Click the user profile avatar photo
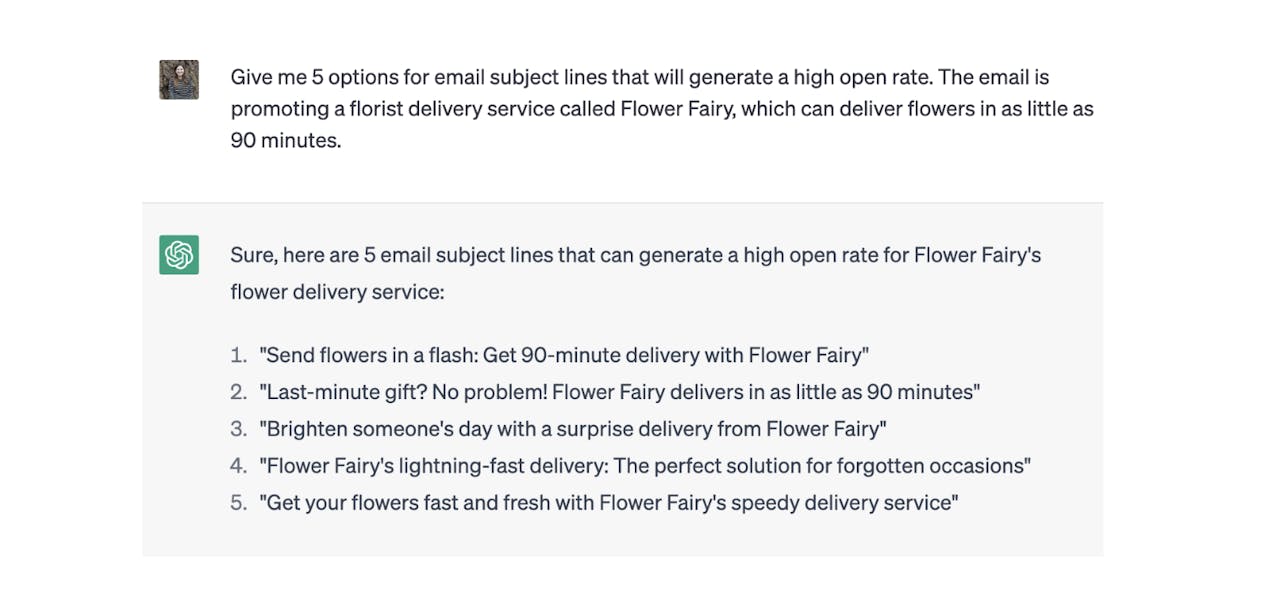The width and height of the screenshot is (1280, 602). (179, 80)
